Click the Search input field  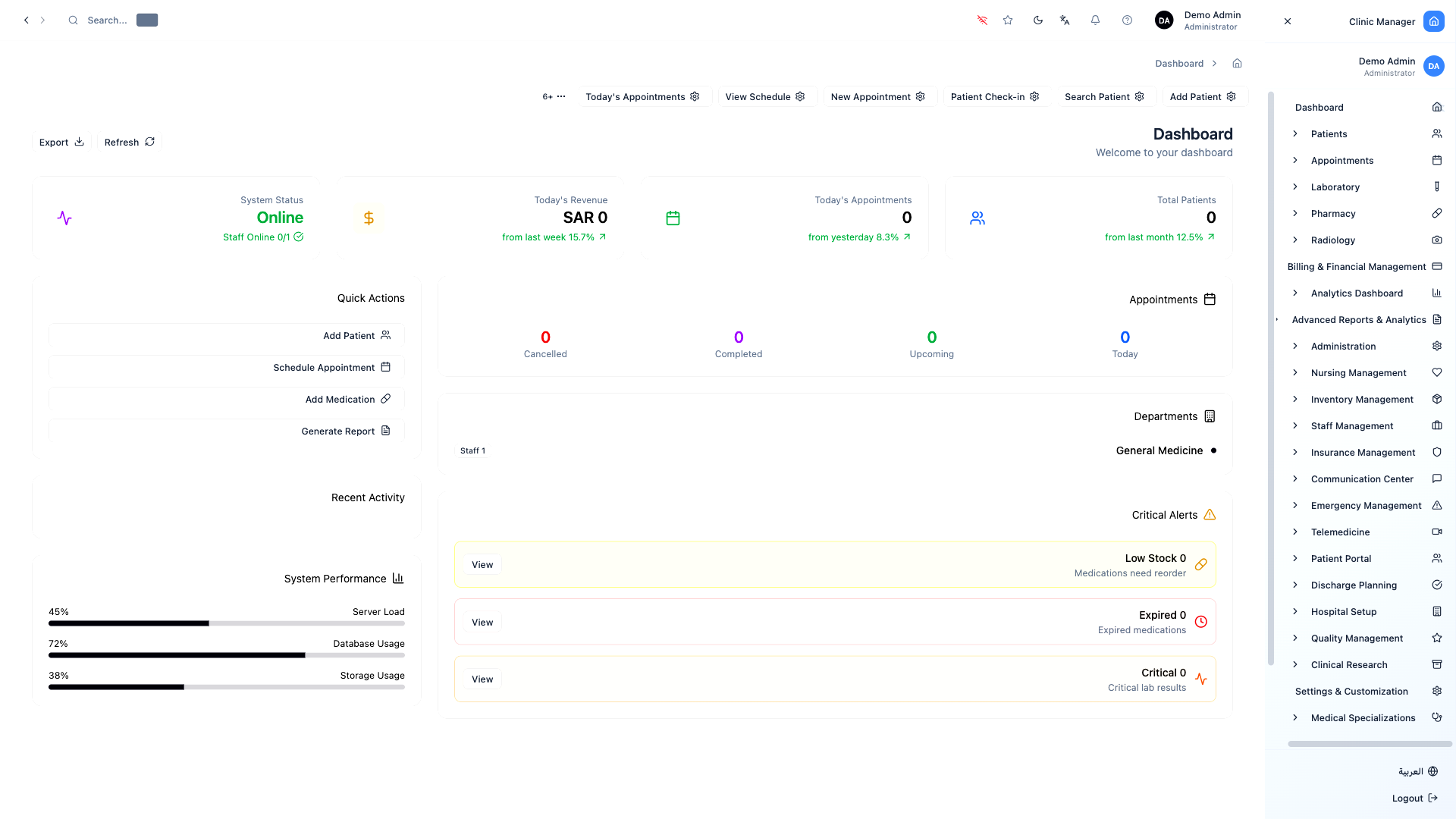click(107, 20)
